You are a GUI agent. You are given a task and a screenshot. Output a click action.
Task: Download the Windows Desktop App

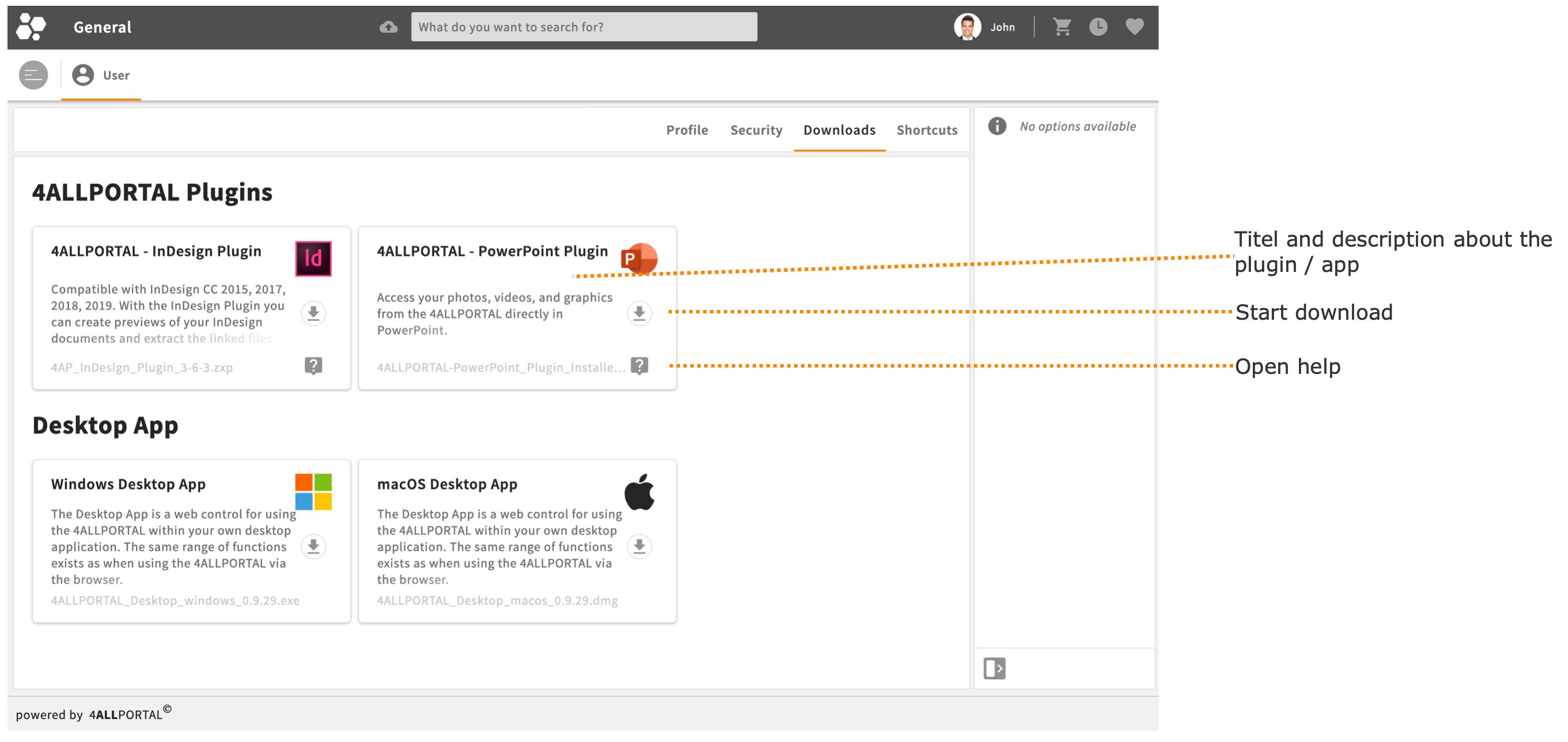tap(313, 547)
